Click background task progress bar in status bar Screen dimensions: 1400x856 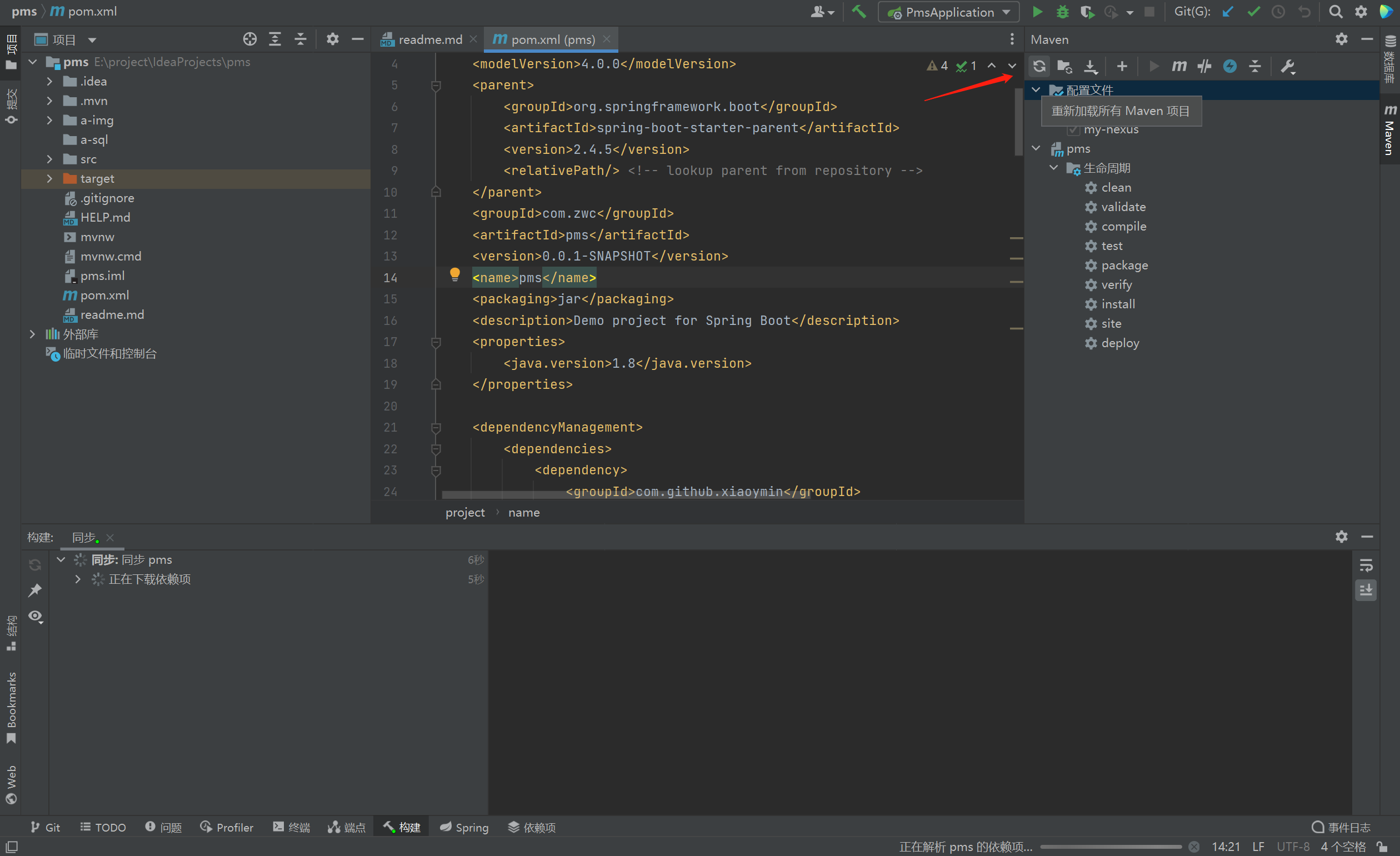(1111, 847)
